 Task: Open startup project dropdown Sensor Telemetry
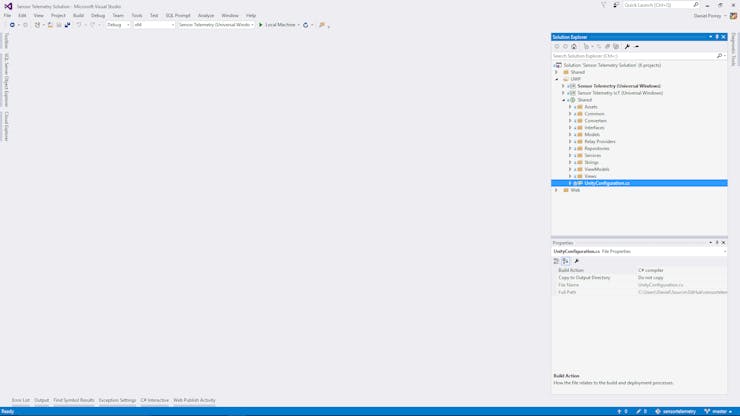pos(216,25)
